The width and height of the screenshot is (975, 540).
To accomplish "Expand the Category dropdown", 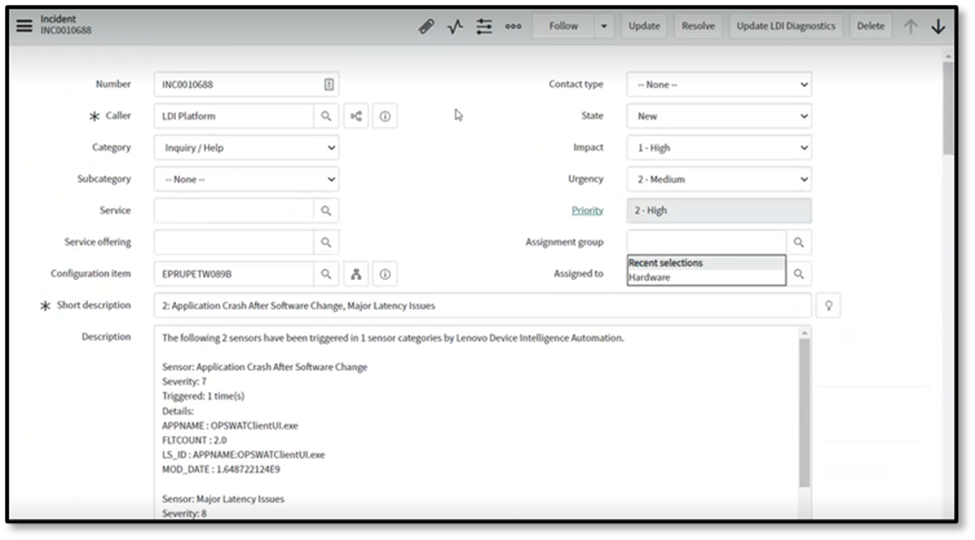I will [246, 148].
